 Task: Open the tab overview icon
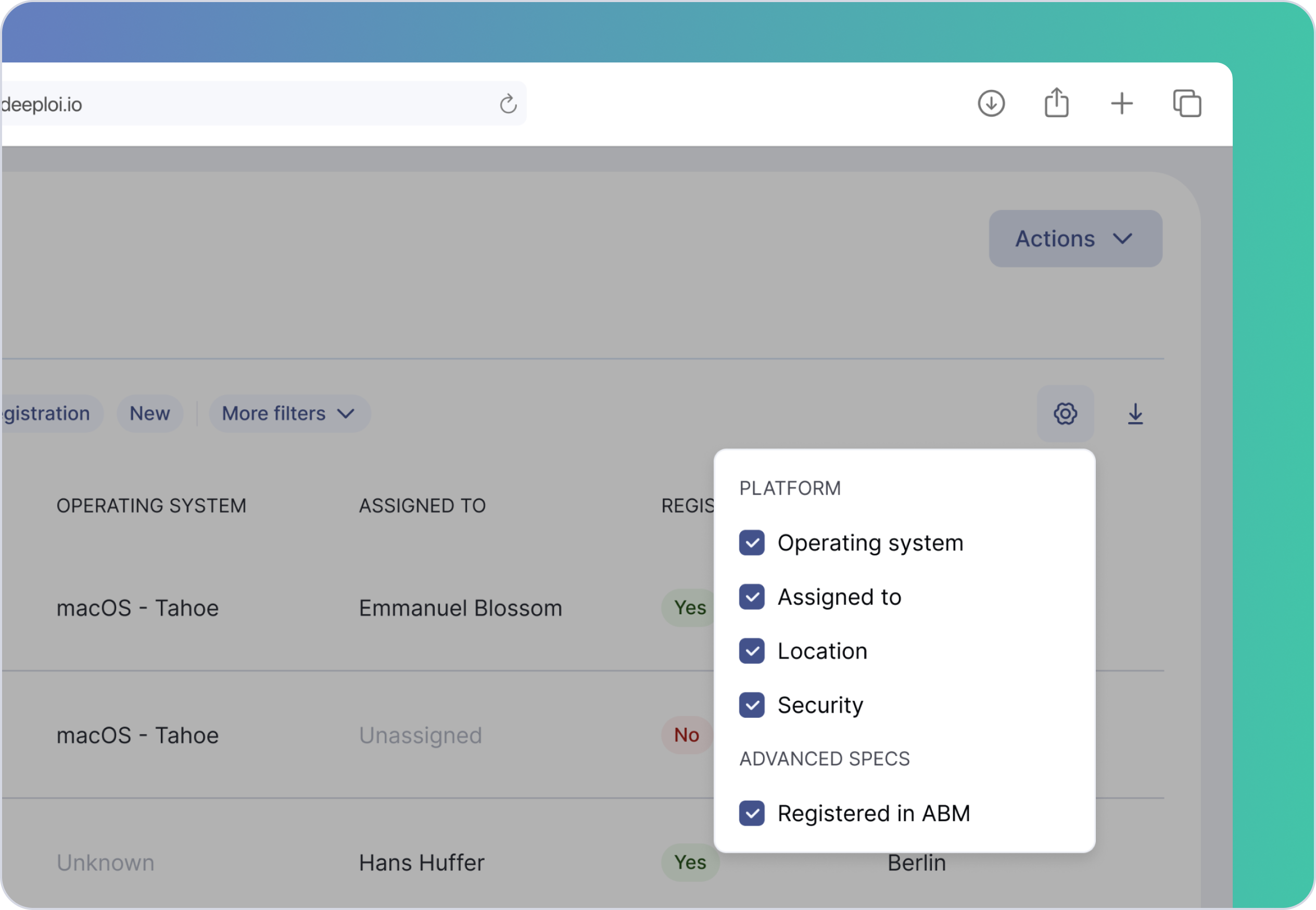(1188, 103)
